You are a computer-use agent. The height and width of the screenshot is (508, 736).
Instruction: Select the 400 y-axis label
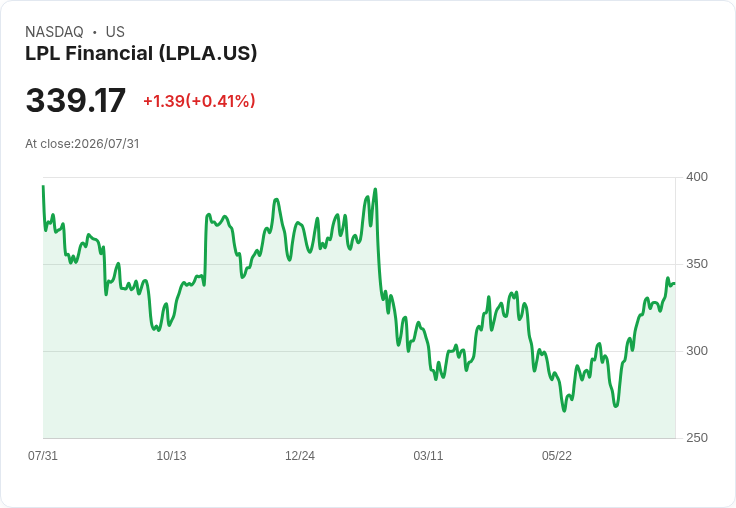click(x=697, y=177)
